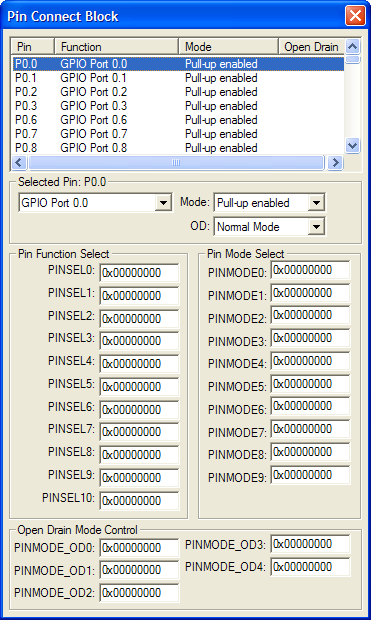Click Pull-up enabled mode cell for P0.7

221,134
